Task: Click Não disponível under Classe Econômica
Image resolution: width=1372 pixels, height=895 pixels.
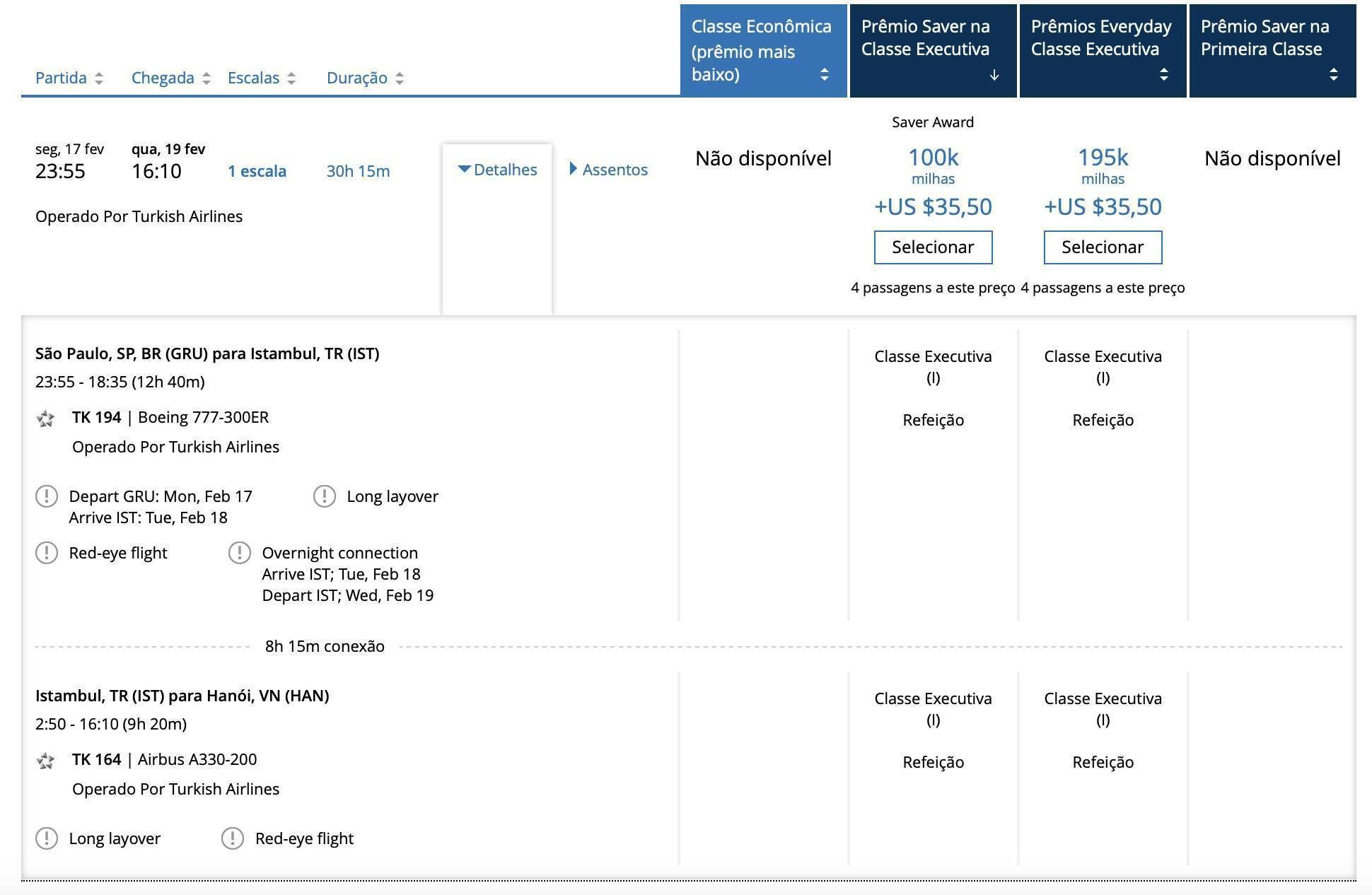Action: point(763,158)
